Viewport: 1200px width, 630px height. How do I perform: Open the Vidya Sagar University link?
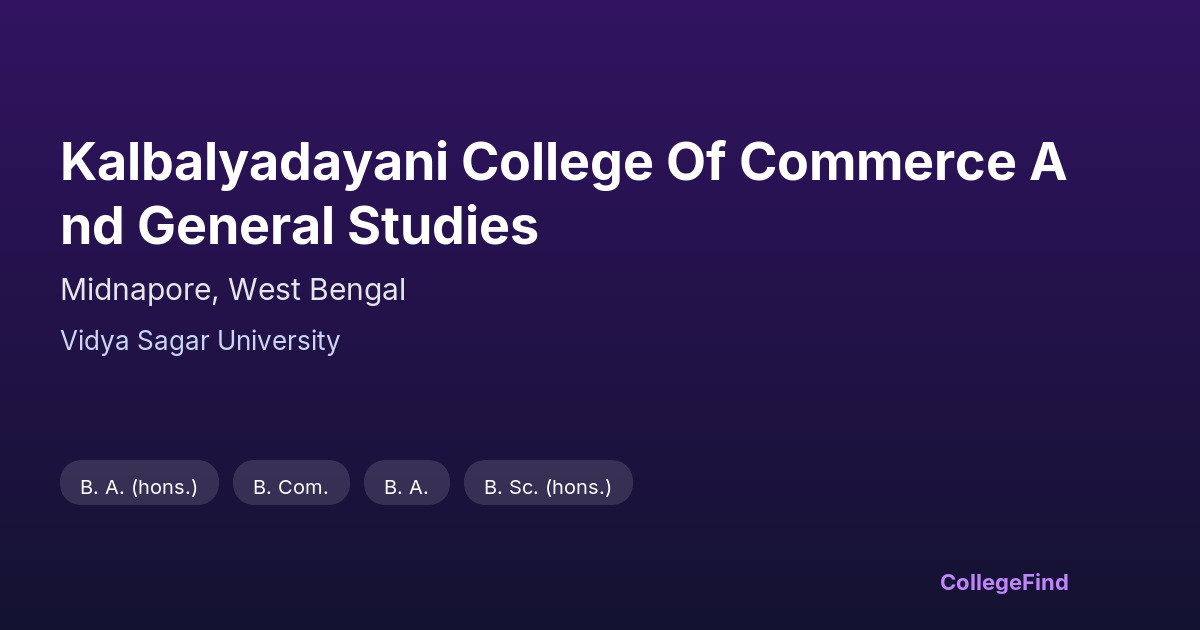point(200,341)
